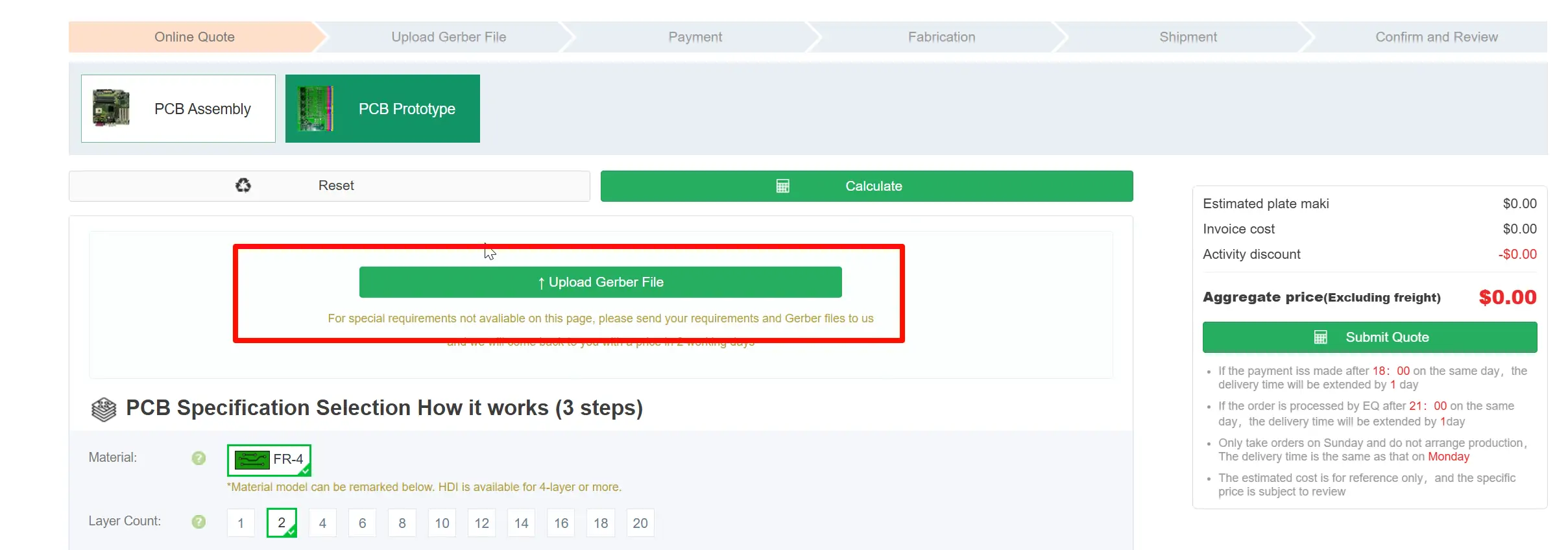Viewport: 1568px width, 550px height.
Task: Select FR-4 material option
Action: pyautogui.click(x=269, y=460)
